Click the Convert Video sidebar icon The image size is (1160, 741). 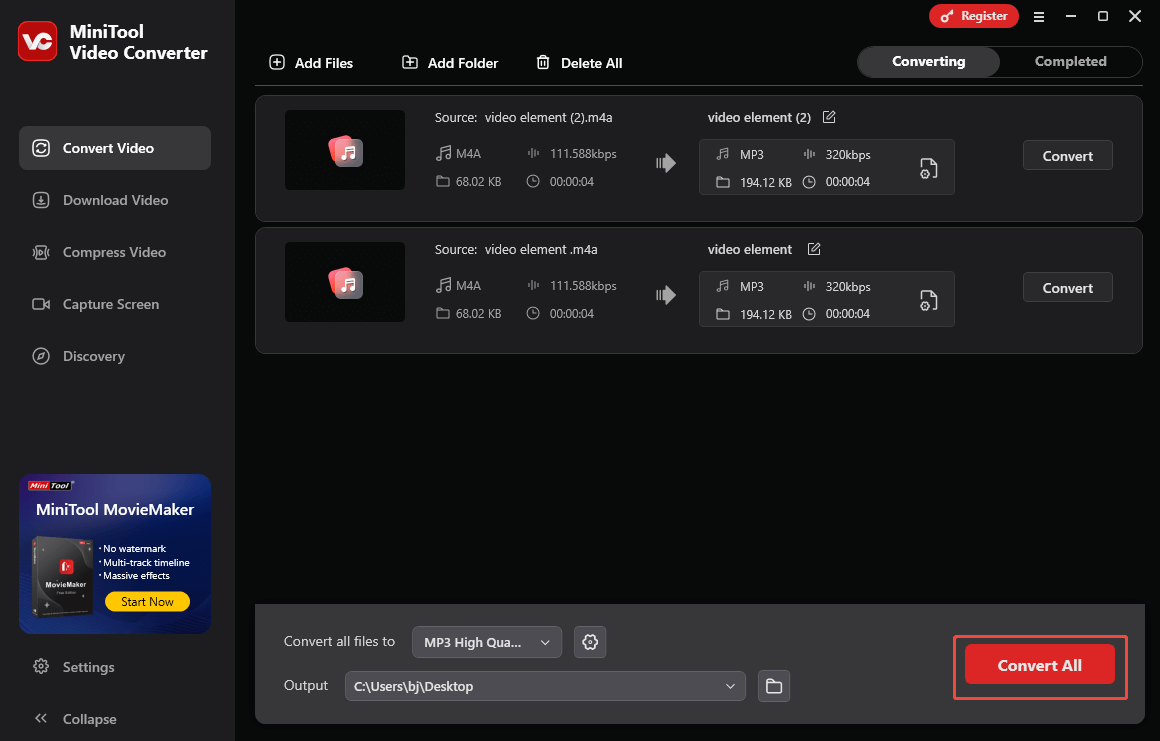41,148
